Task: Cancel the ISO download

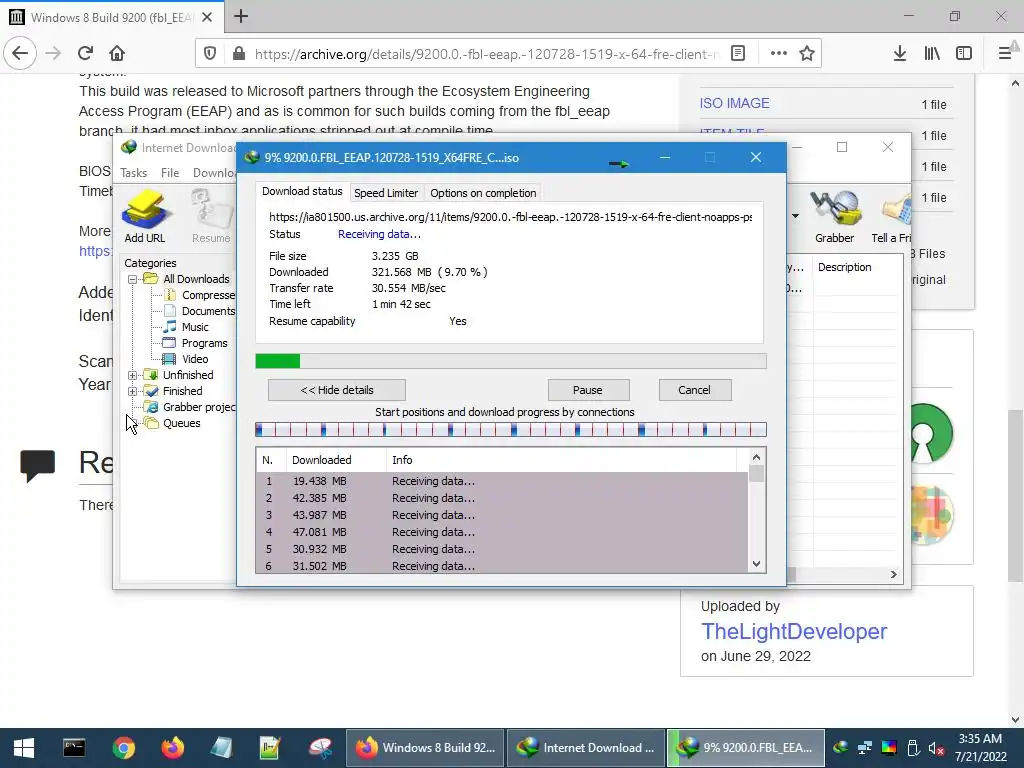Action: [695, 390]
